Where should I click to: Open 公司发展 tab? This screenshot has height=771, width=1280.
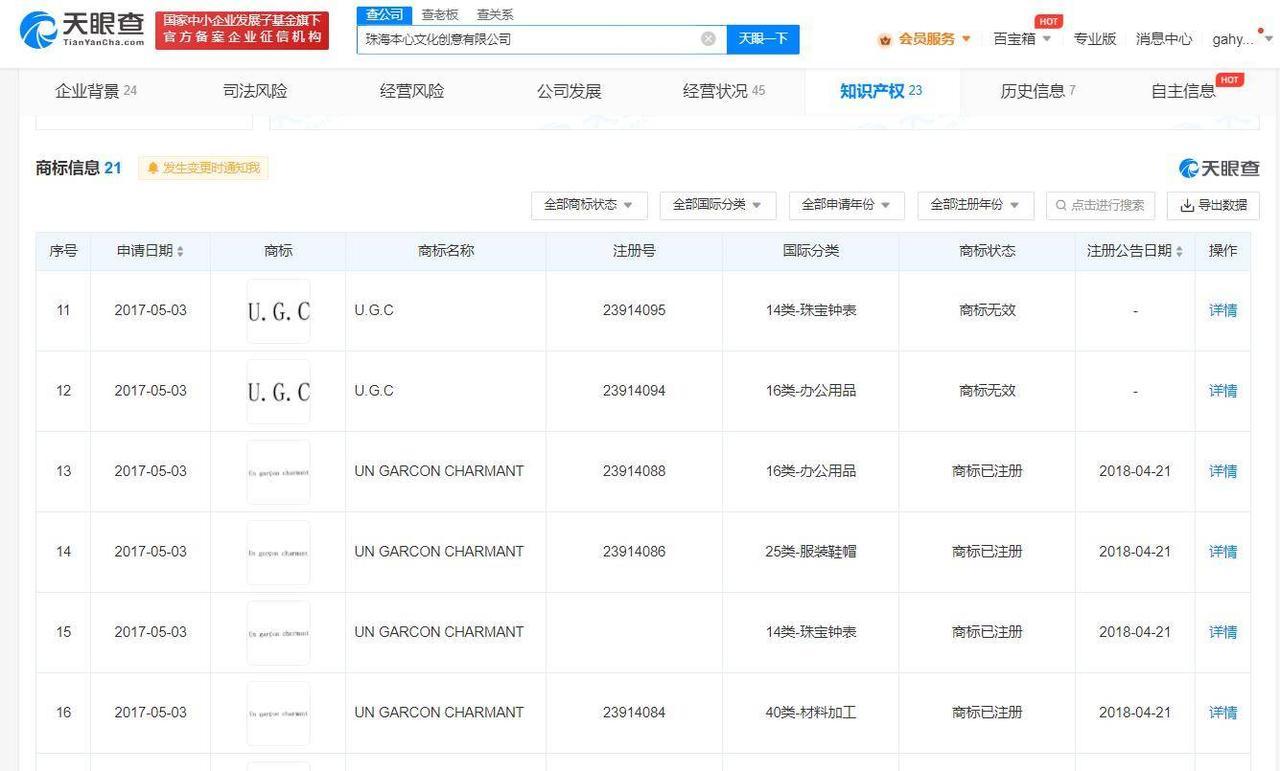[x=569, y=91]
